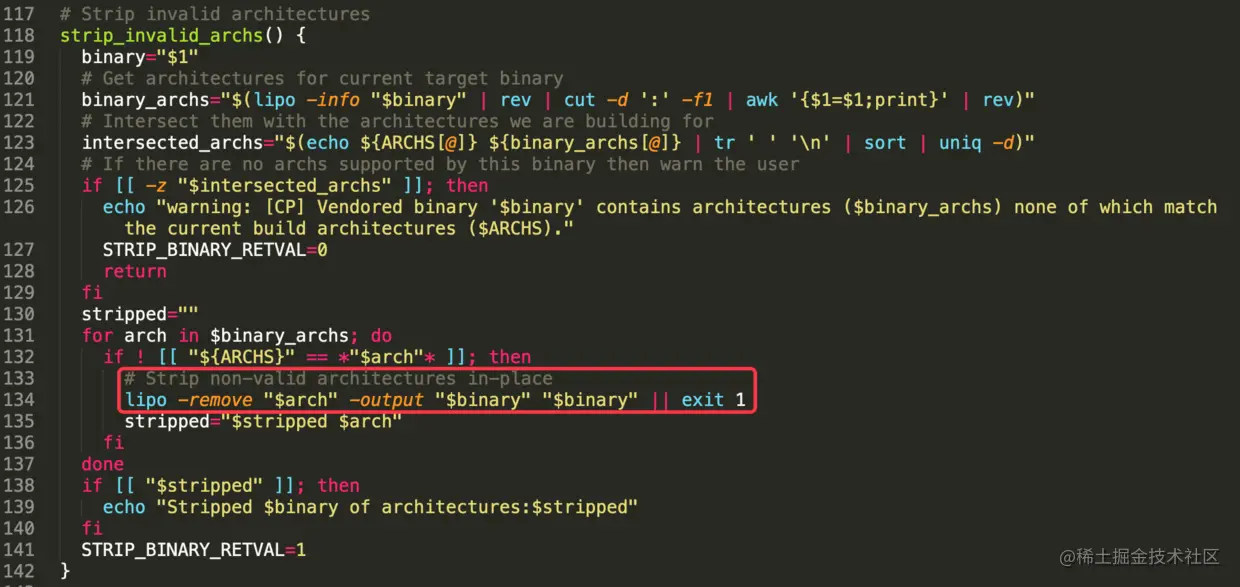The height and width of the screenshot is (587, 1240).
Task: Click line number 126 in the gutter
Action: pyautogui.click(x=18, y=207)
